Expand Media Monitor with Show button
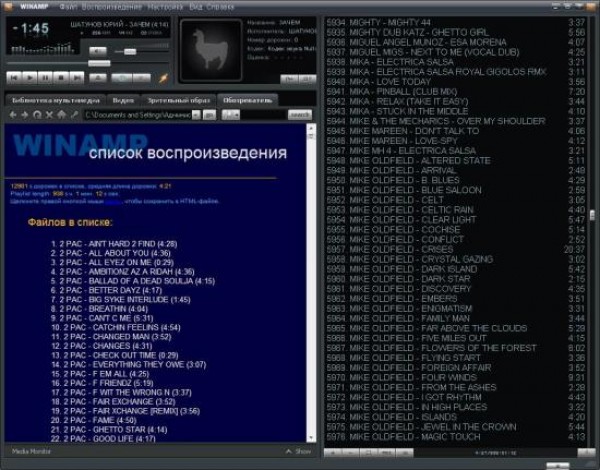Screen dimensions: 600x470 point(298,451)
